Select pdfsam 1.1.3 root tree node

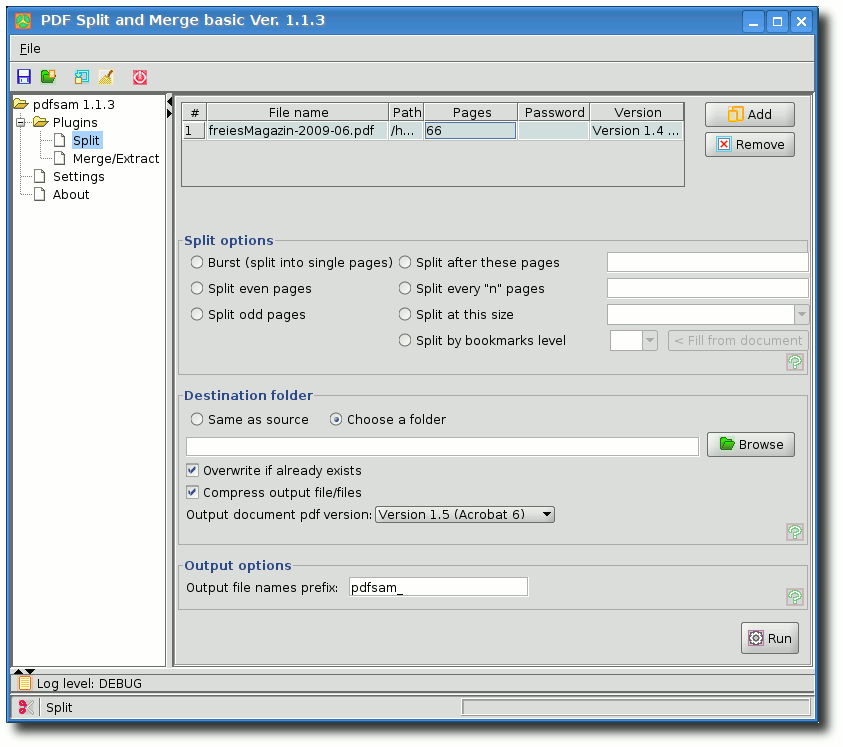[x=74, y=104]
